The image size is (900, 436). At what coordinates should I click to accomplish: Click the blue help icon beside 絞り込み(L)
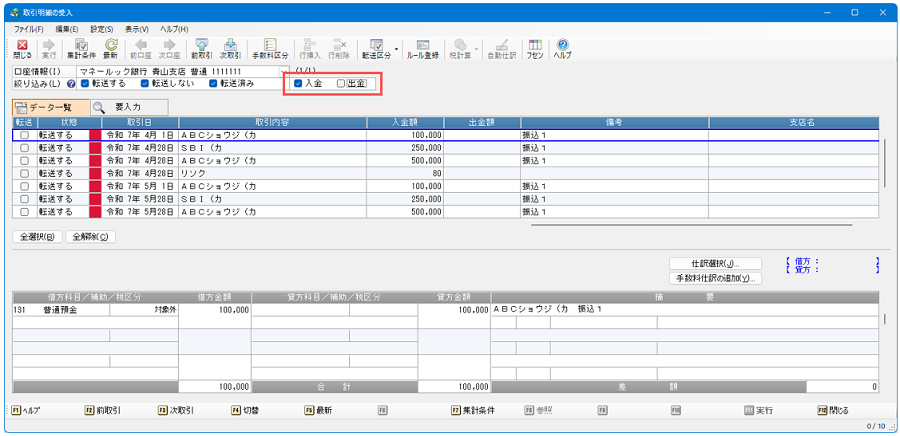[x=71, y=84]
